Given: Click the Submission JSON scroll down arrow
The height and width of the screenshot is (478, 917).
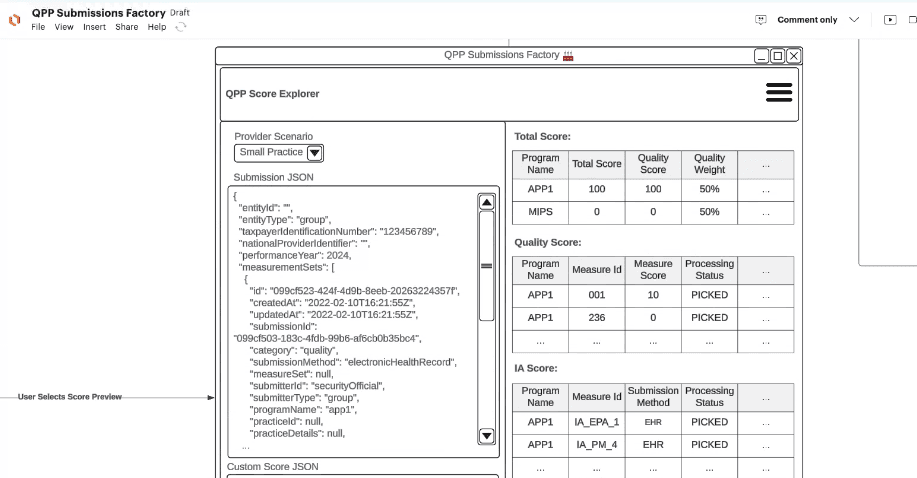Looking at the screenshot, I should pyautogui.click(x=487, y=436).
